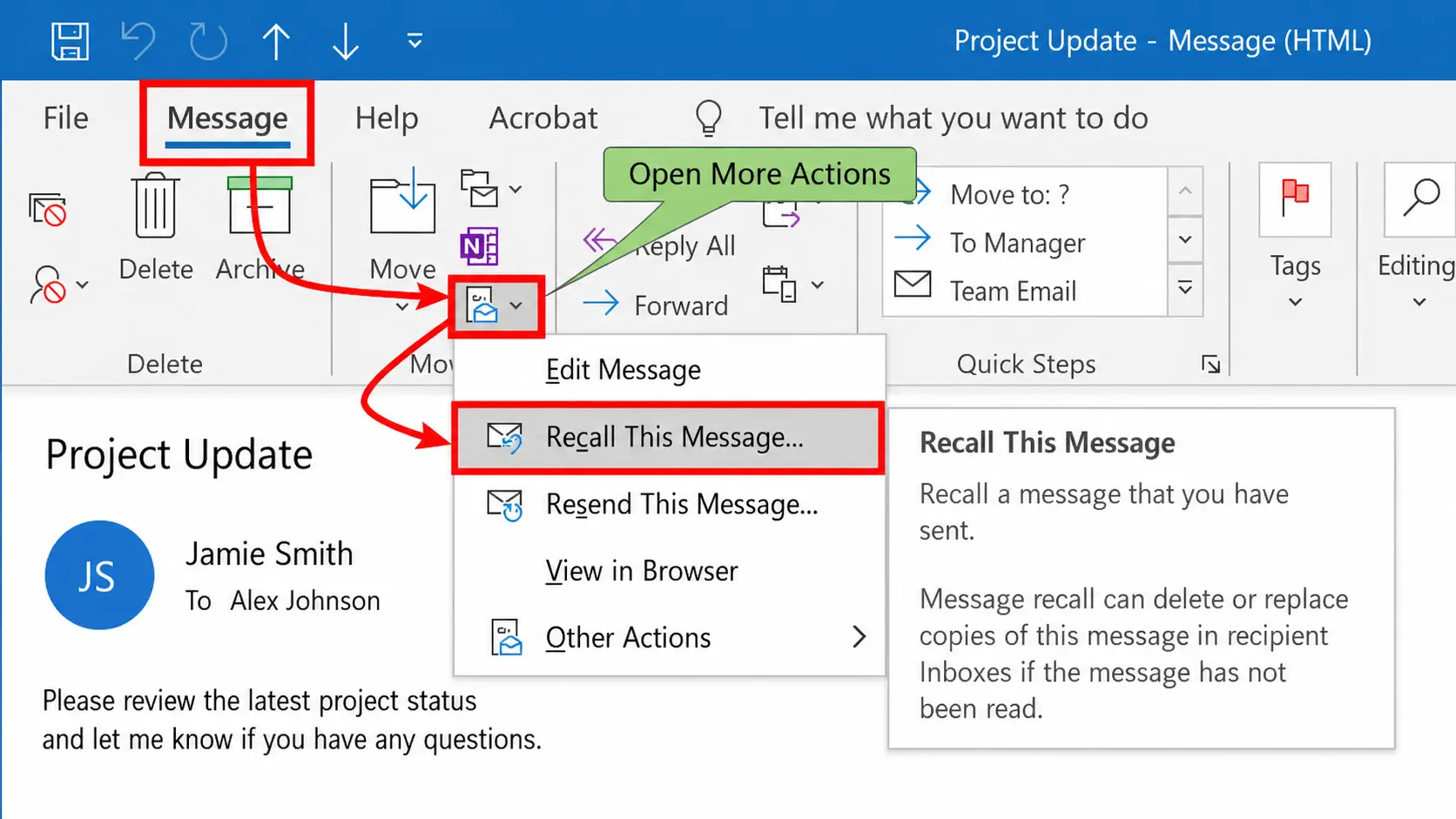Click the Project Update subject heading
Viewport: 1456px width, 819px height.
point(179,455)
